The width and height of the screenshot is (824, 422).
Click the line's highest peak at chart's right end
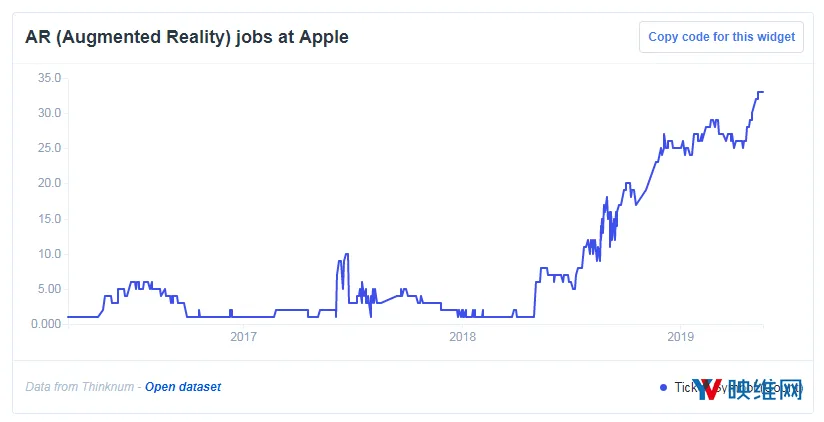pyautogui.click(x=760, y=92)
